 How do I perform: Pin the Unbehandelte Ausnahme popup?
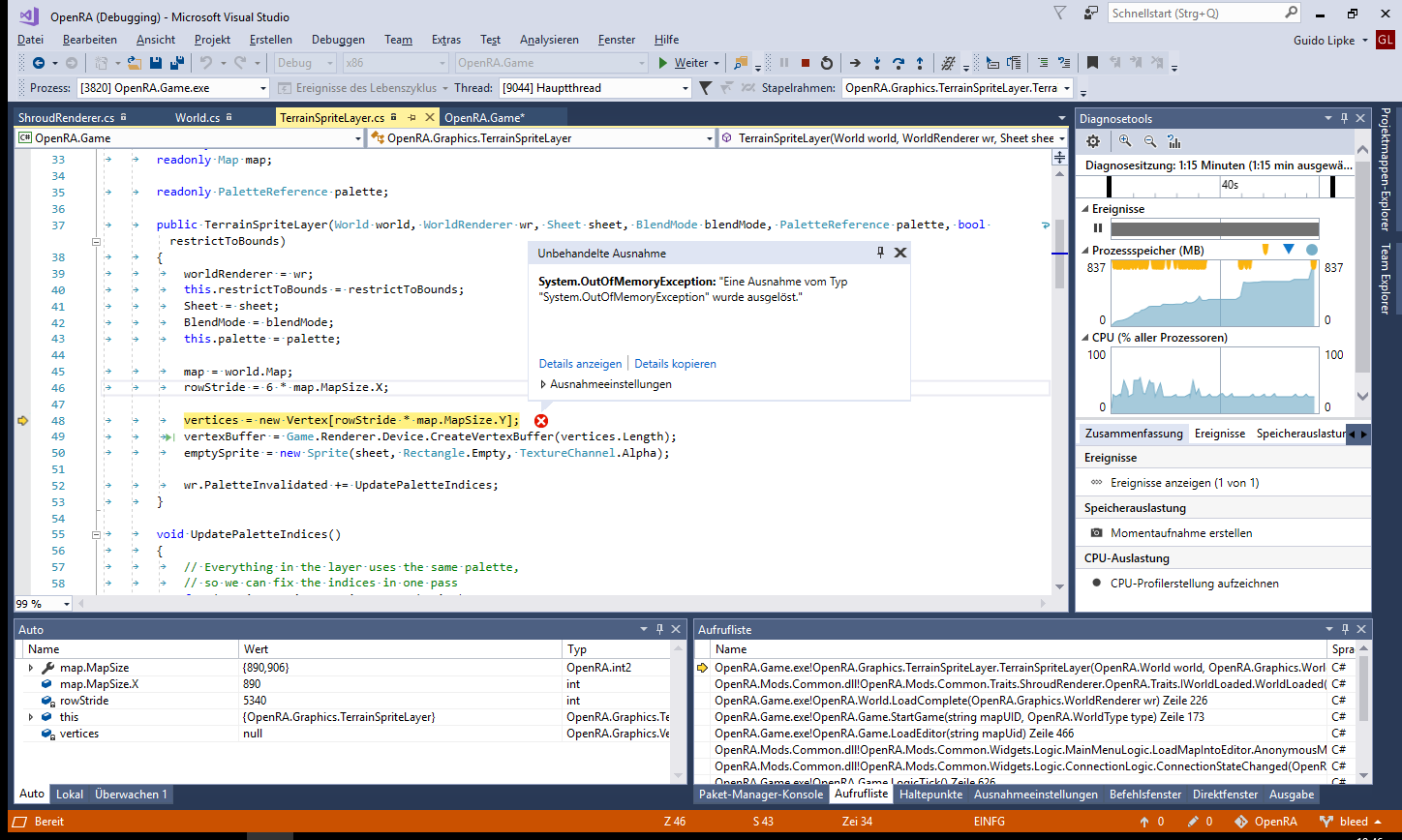click(879, 252)
